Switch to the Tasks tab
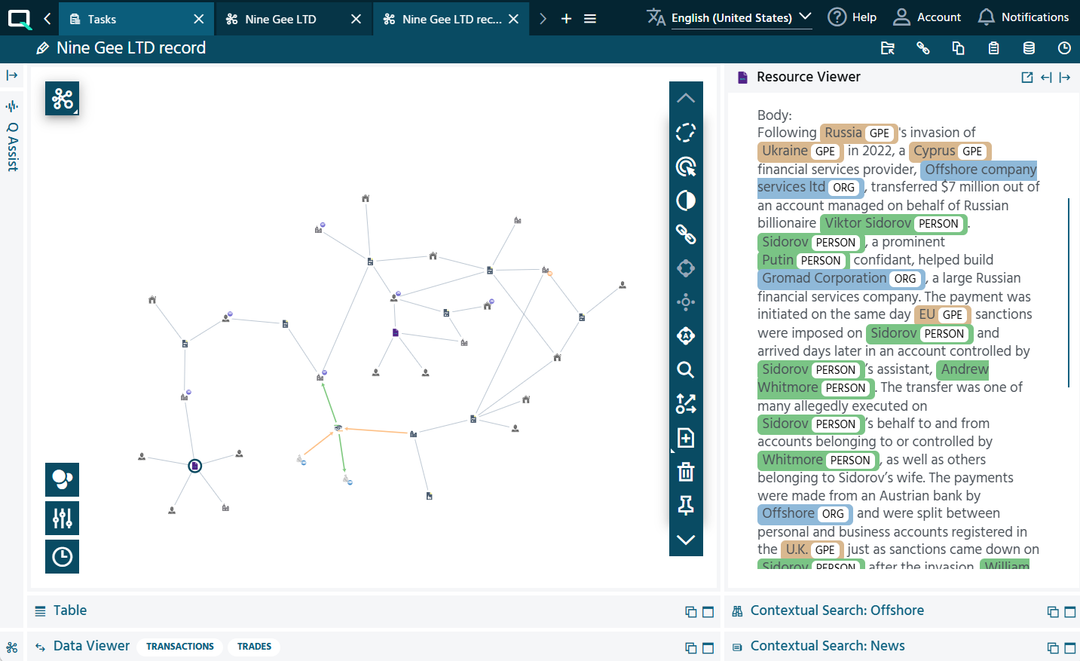The image size is (1080, 661). point(103,17)
